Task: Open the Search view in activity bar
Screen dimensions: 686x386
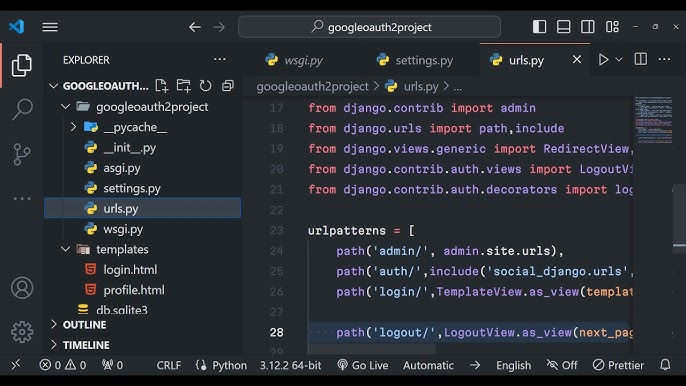Action: click(x=22, y=109)
